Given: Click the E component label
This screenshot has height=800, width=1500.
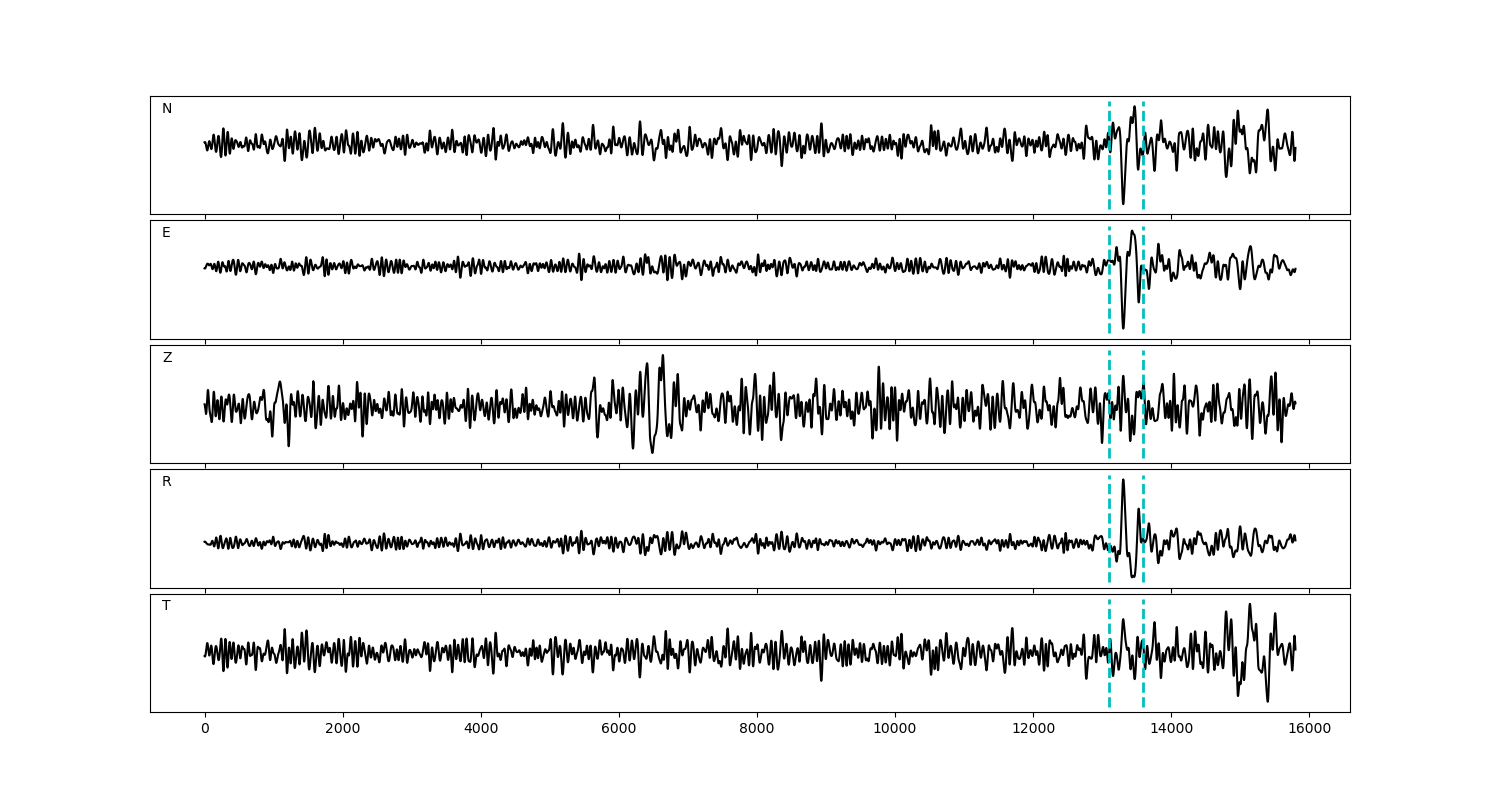Looking at the screenshot, I should point(166,233).
